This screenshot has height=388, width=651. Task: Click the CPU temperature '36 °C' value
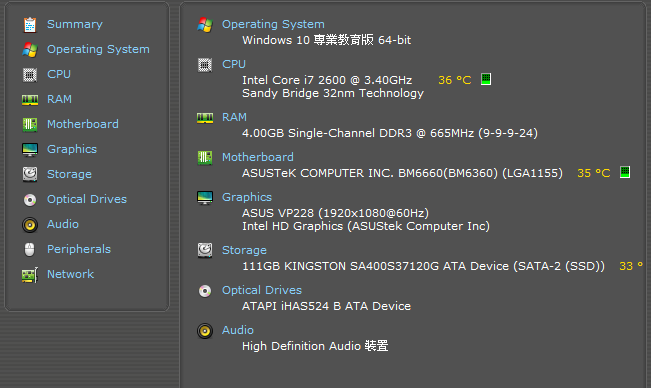455,80
